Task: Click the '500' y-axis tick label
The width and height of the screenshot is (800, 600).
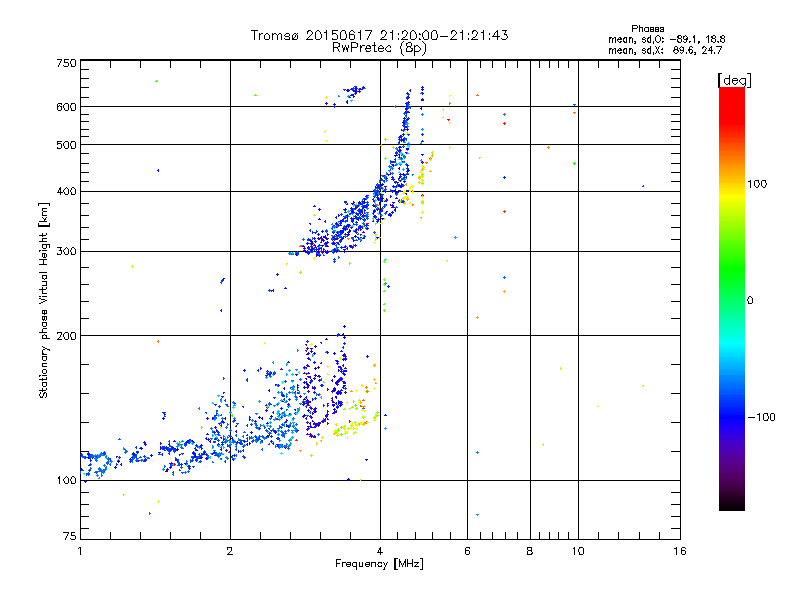Action: point(67,145)
